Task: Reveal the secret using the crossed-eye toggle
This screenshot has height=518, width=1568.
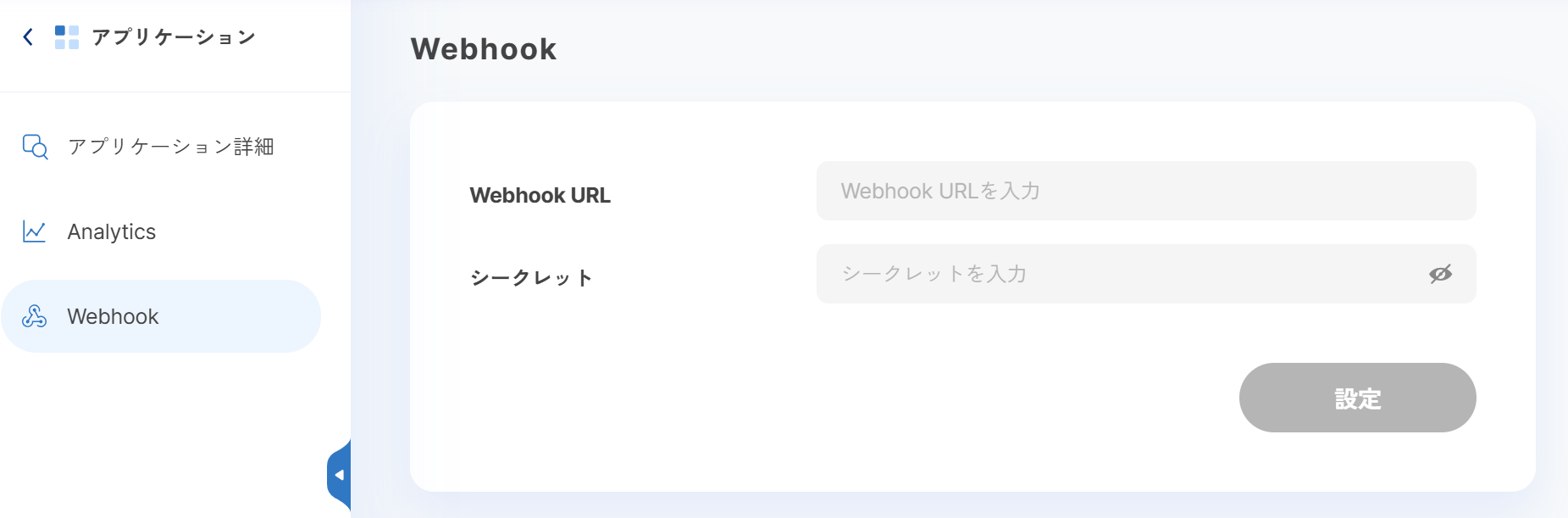Action: click(x=1442, y=273)
